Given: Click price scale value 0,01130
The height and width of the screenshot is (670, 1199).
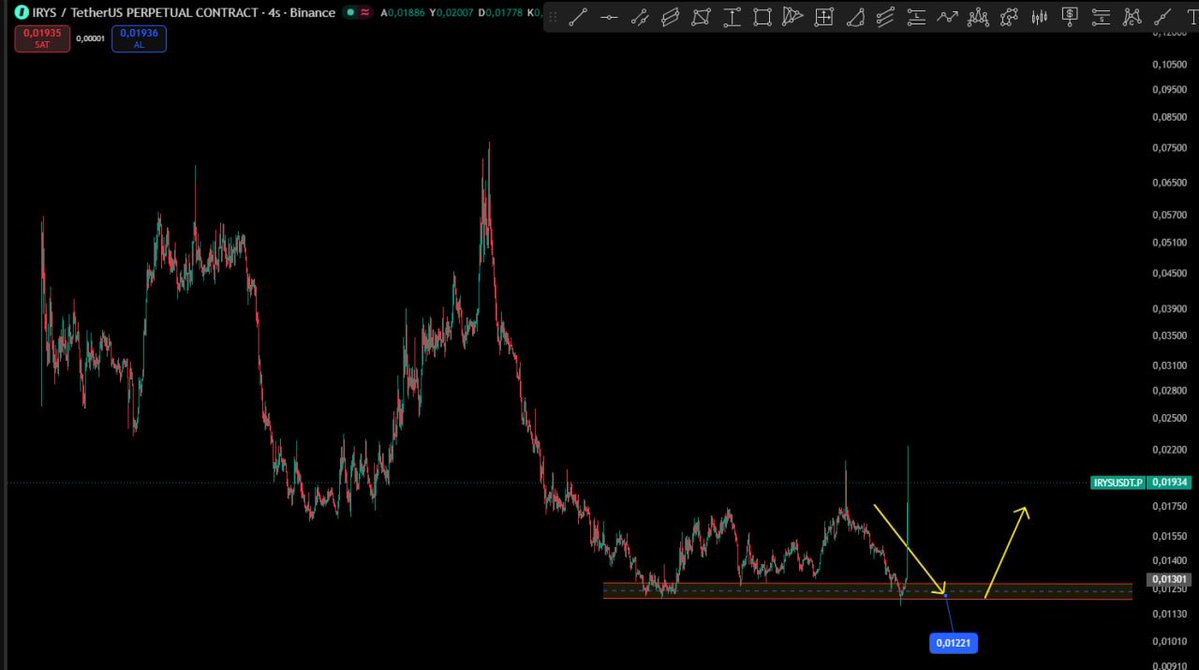Looking at the screenshot, I should [1169, 614].
